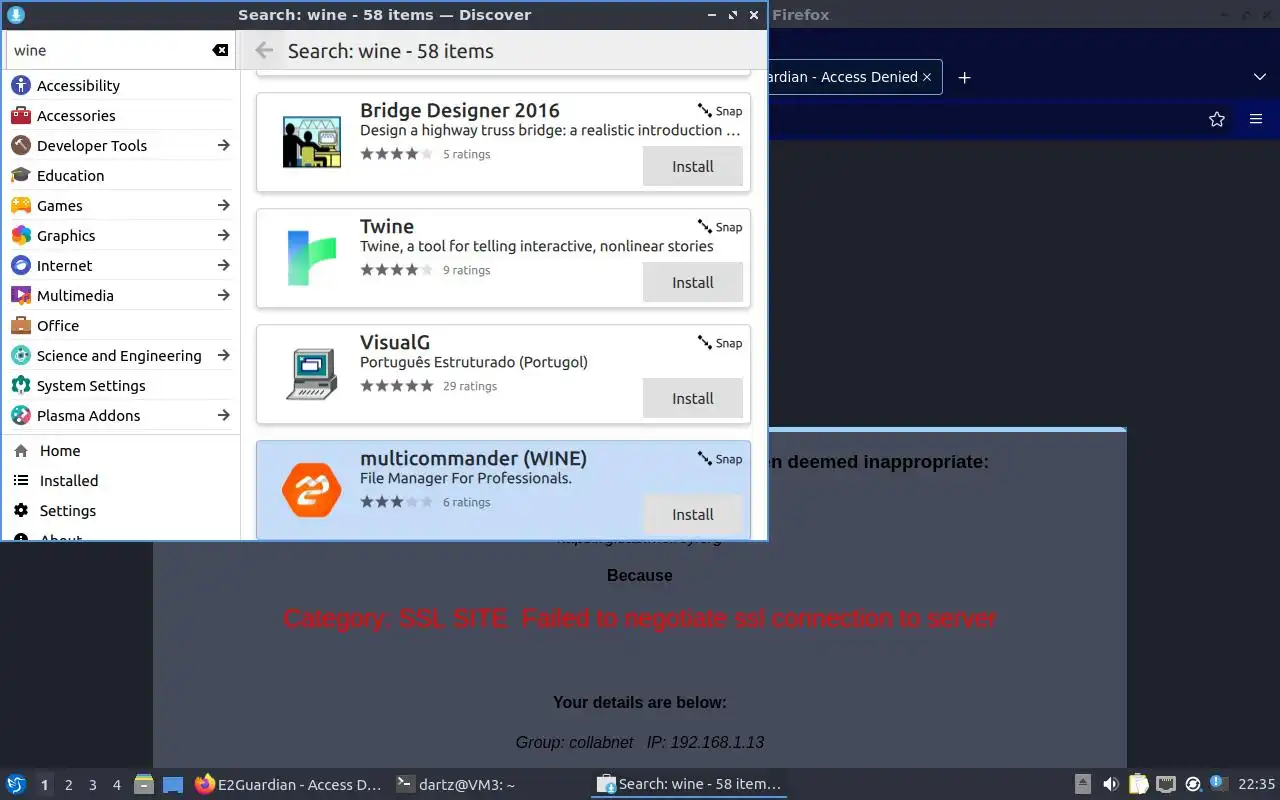
Task: Expand Developer Tools subcategories arrow
Action: 223,146
